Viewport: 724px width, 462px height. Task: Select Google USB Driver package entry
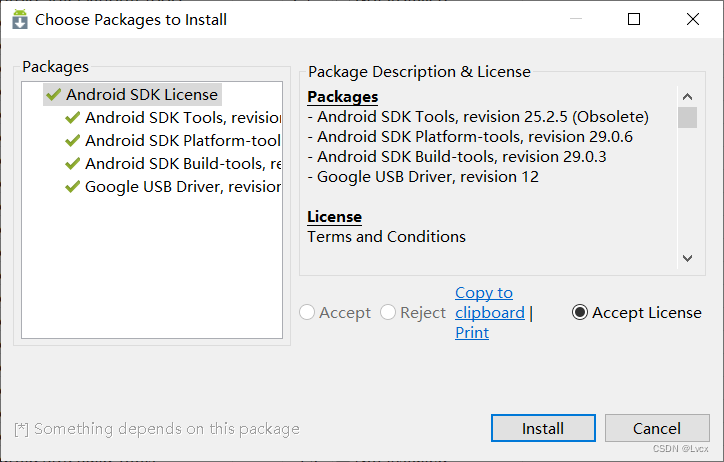point(182,187)
